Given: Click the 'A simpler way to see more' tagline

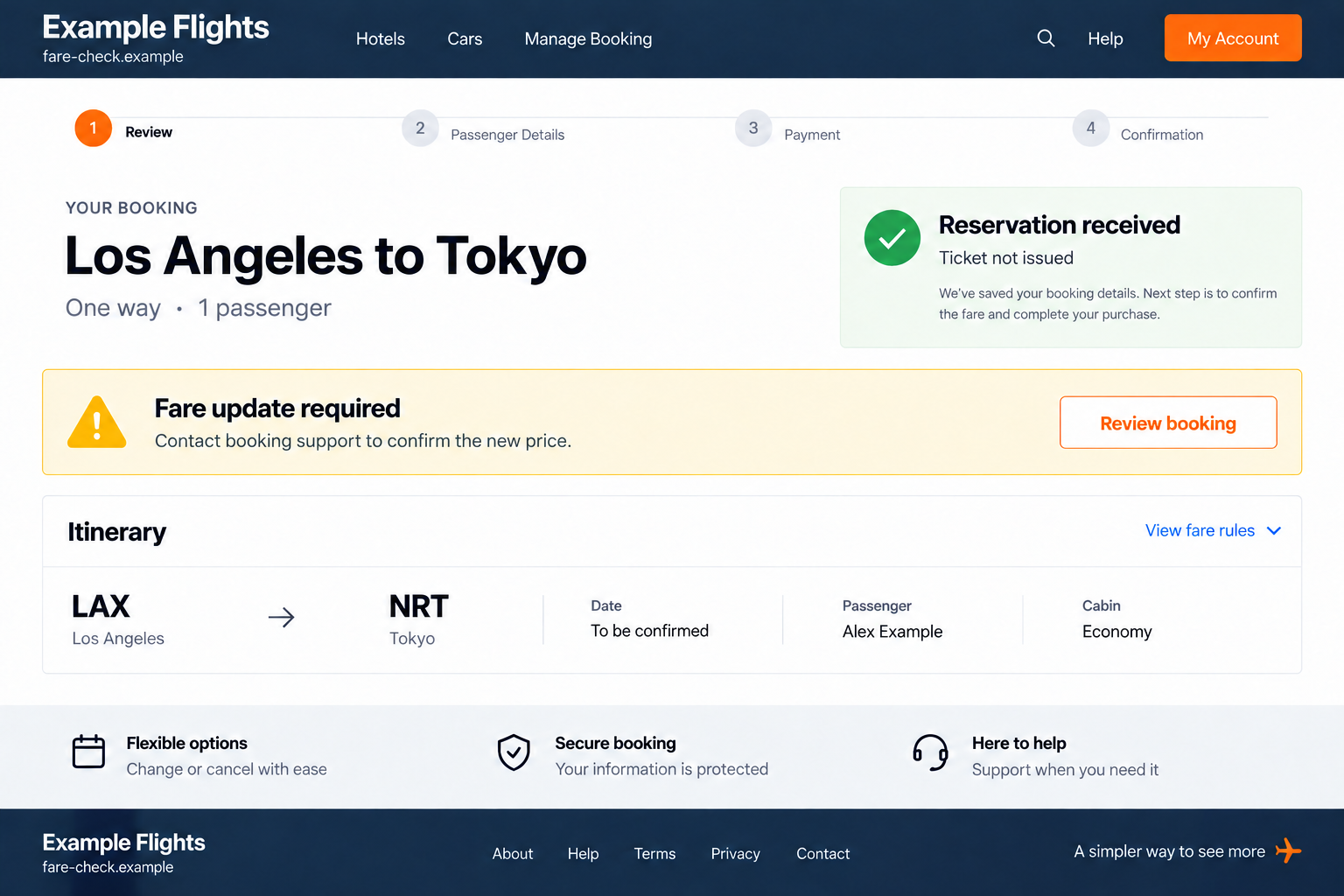Looking at the screenshot, I should coord(1170,851).
